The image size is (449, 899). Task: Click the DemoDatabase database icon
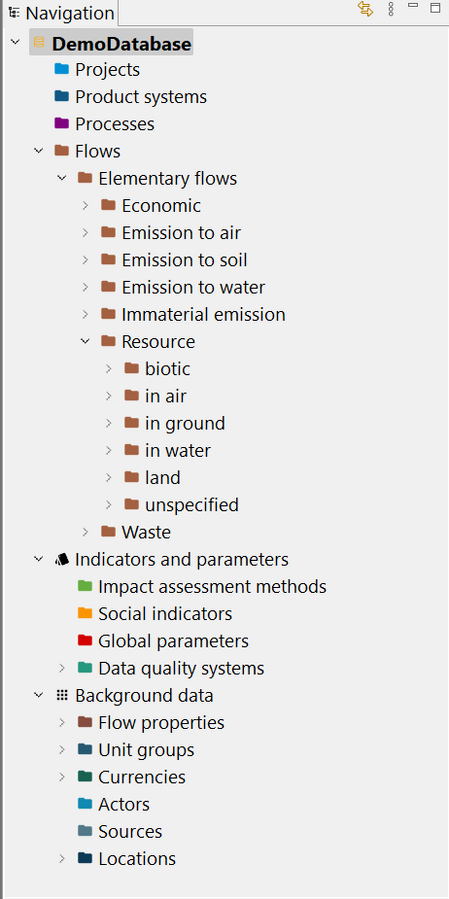click(x=39, y=42)
